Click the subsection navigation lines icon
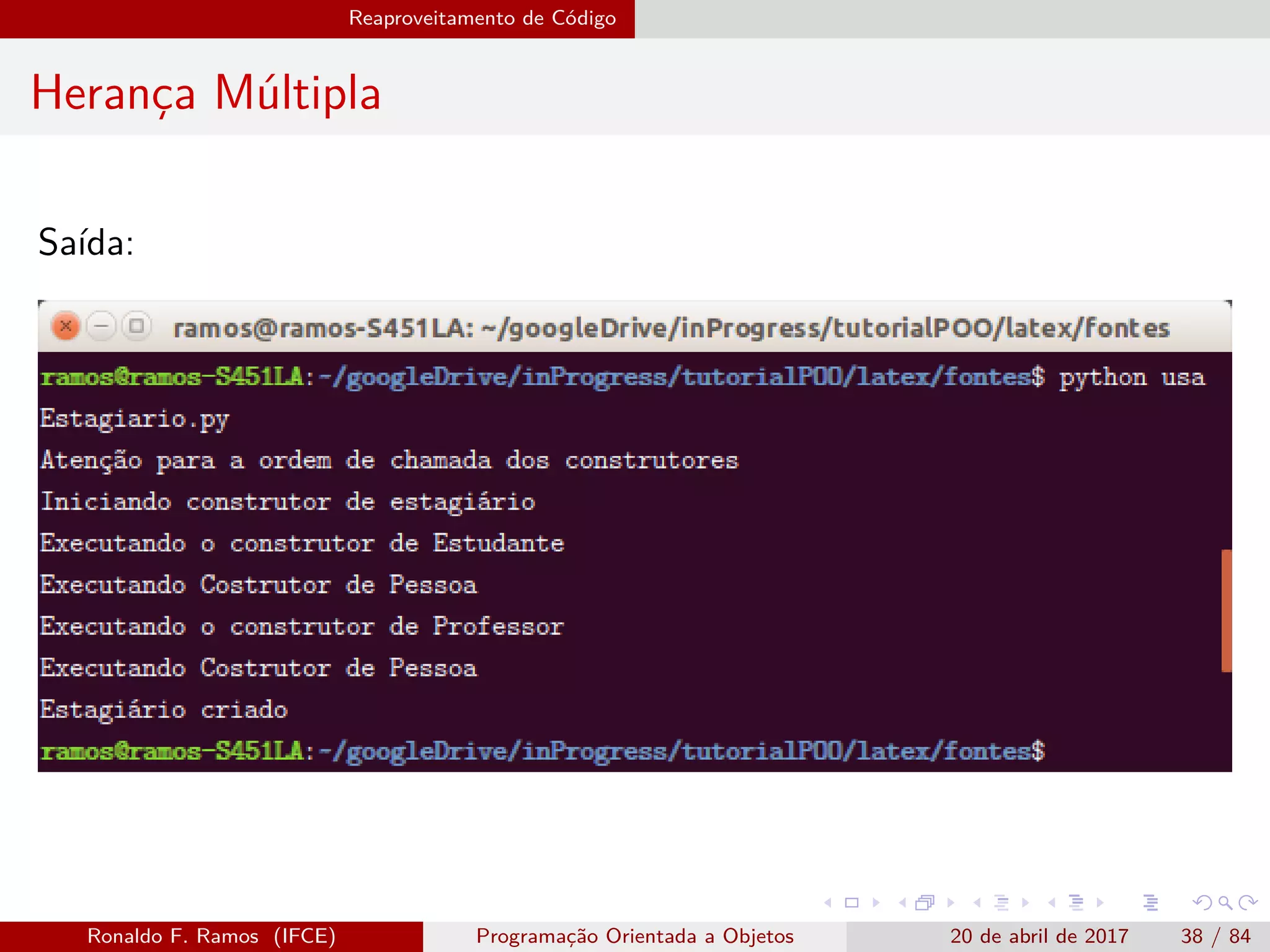Image resolution: width=1270 pixels, height=952 pixels. pos(1001,903)
